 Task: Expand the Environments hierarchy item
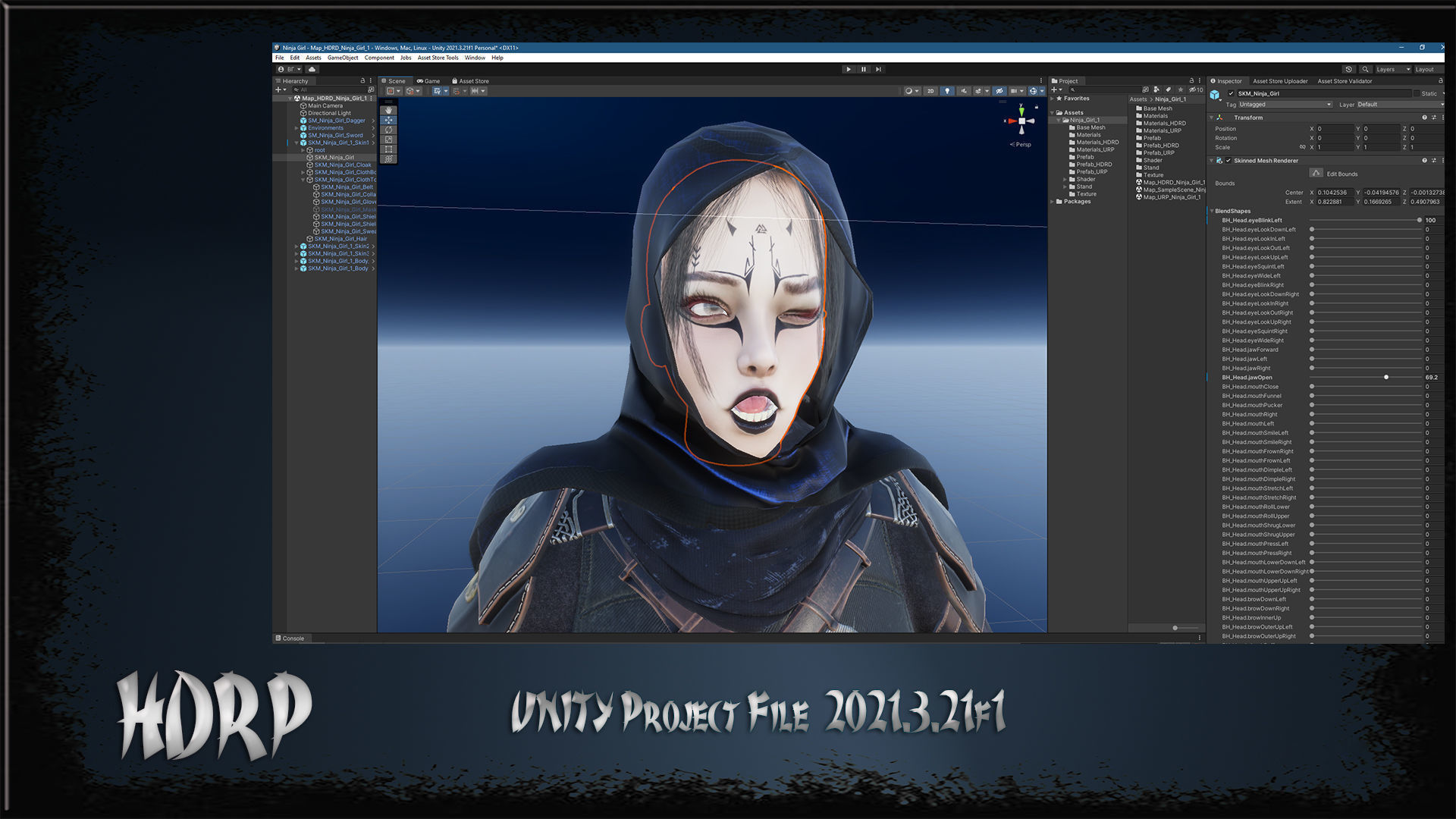[x=297, y=128]
